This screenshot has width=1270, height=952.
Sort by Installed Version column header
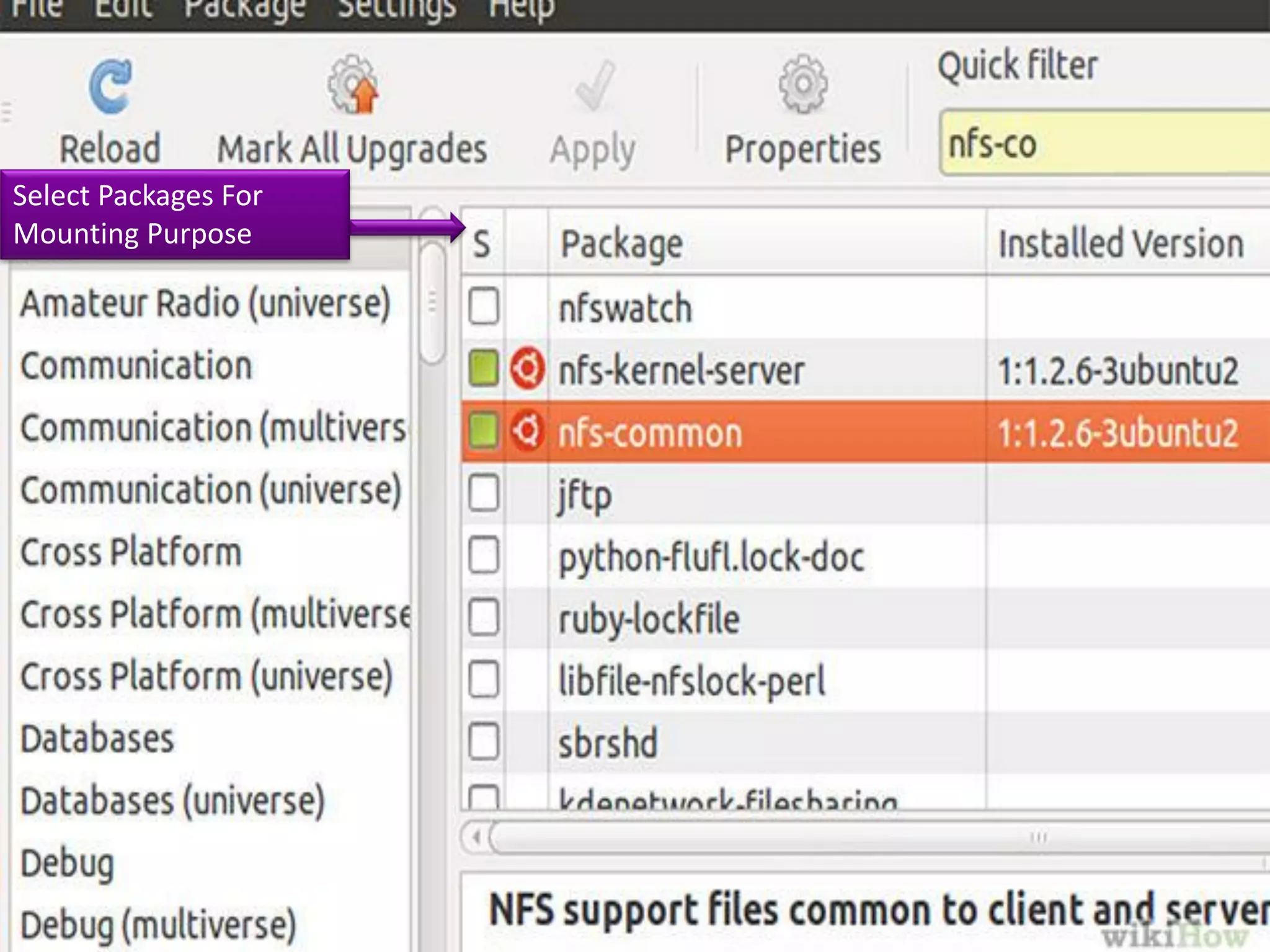(x=1128, y=243)
